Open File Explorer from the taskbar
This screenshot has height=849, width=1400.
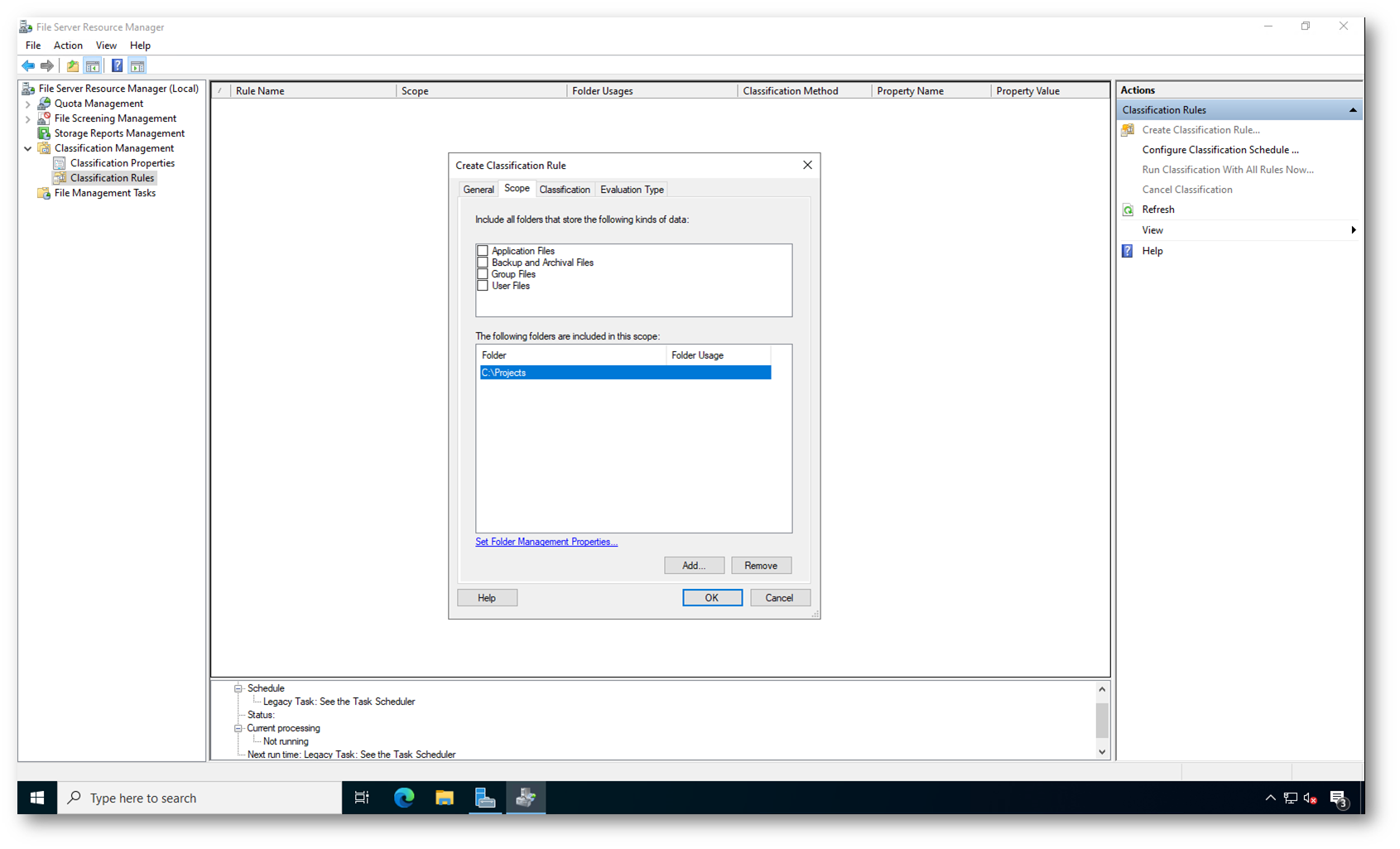click(445, 798)
